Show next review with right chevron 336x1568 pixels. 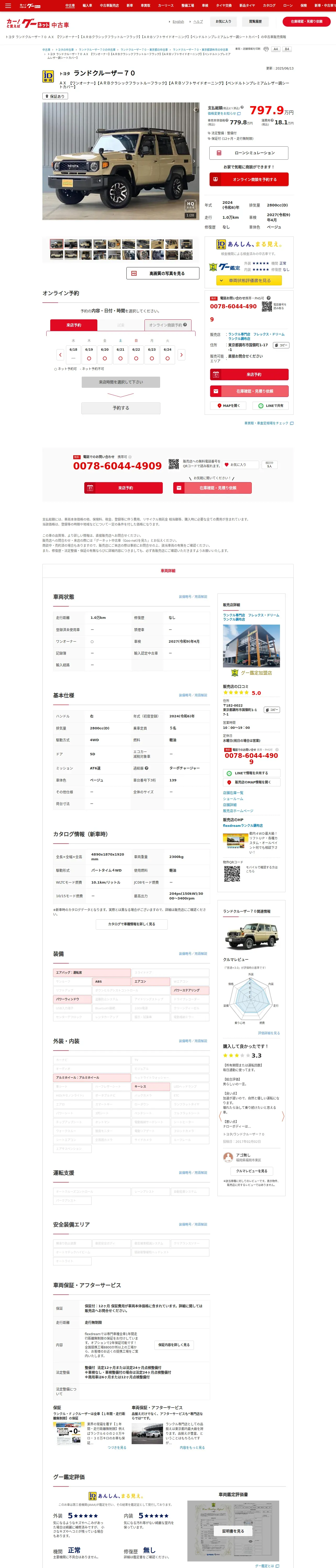[283, 1116]
